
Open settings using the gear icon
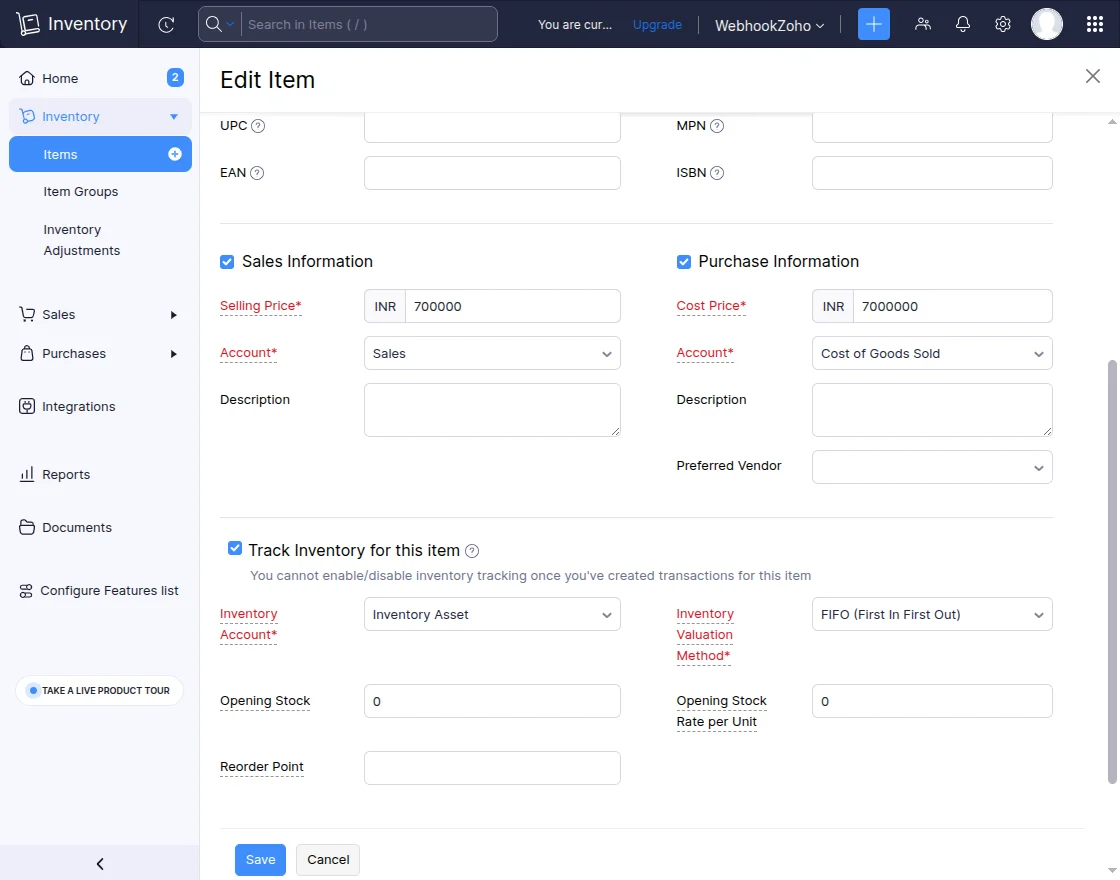[1002, 23]
